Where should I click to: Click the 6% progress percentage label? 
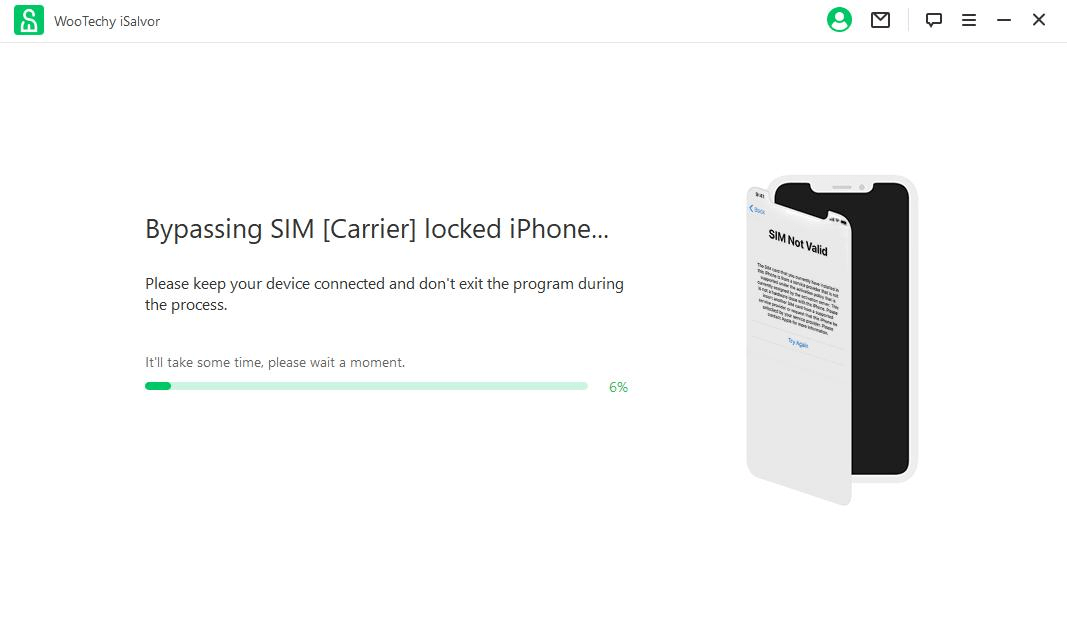point(618,387)
